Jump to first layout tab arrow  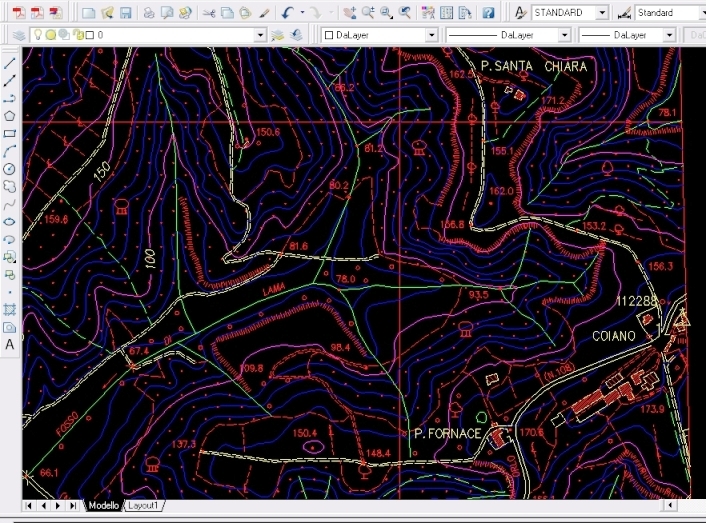(x=29, y=505)
